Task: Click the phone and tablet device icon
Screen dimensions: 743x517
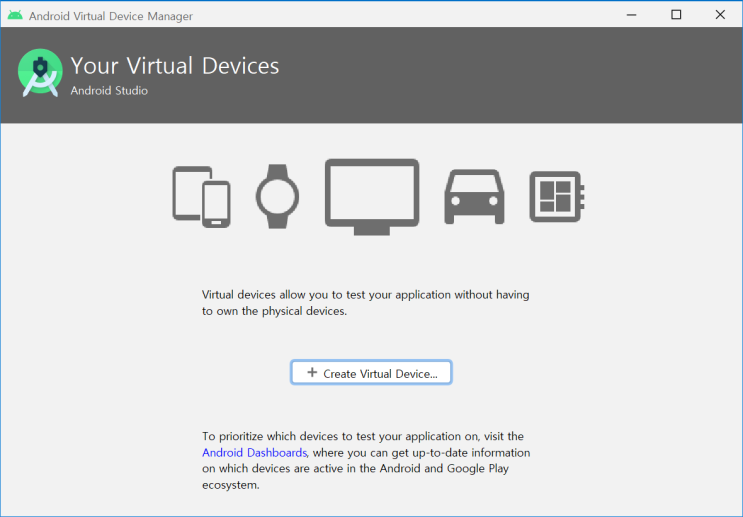Action: 201,197
